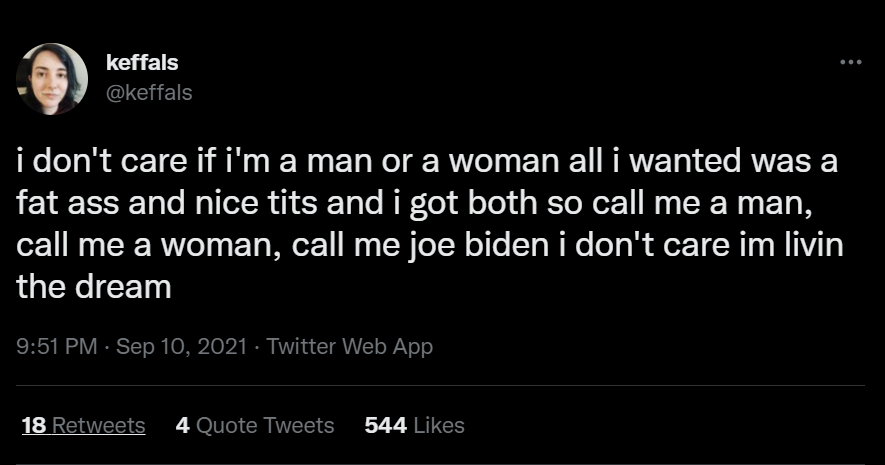Screen dimensions: 885x465
Task: Open the tweet's three-dot more options menu
Action: click(x=850, y=62)
